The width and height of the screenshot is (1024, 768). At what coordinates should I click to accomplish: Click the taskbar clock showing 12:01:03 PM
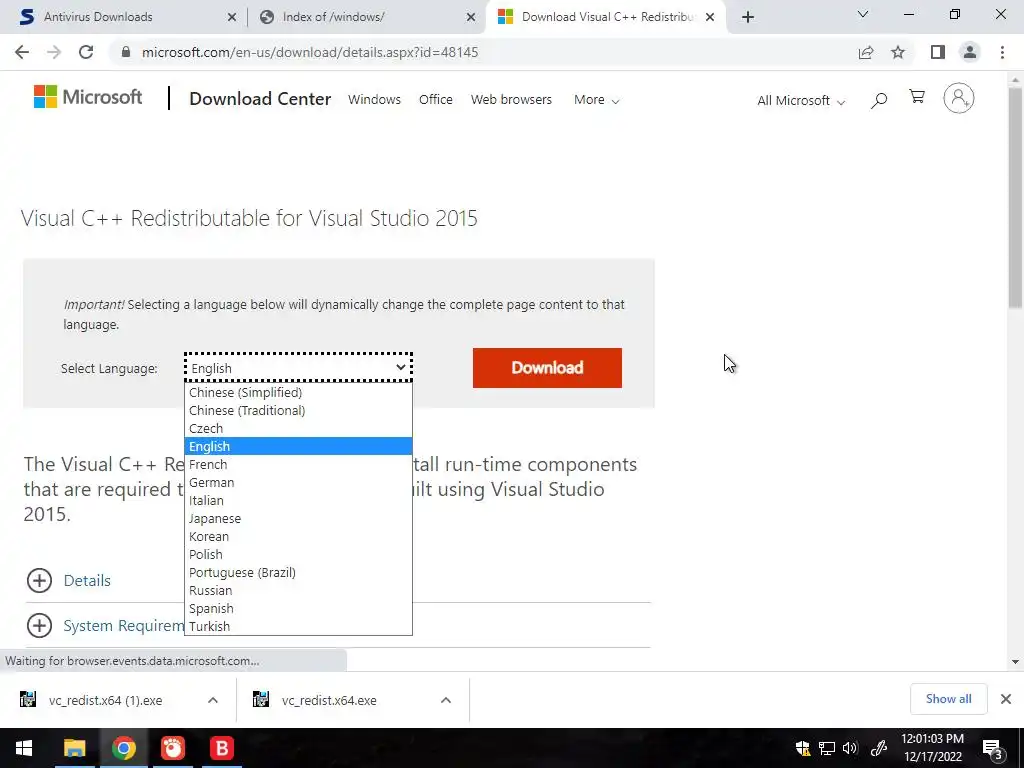[933, 748]
